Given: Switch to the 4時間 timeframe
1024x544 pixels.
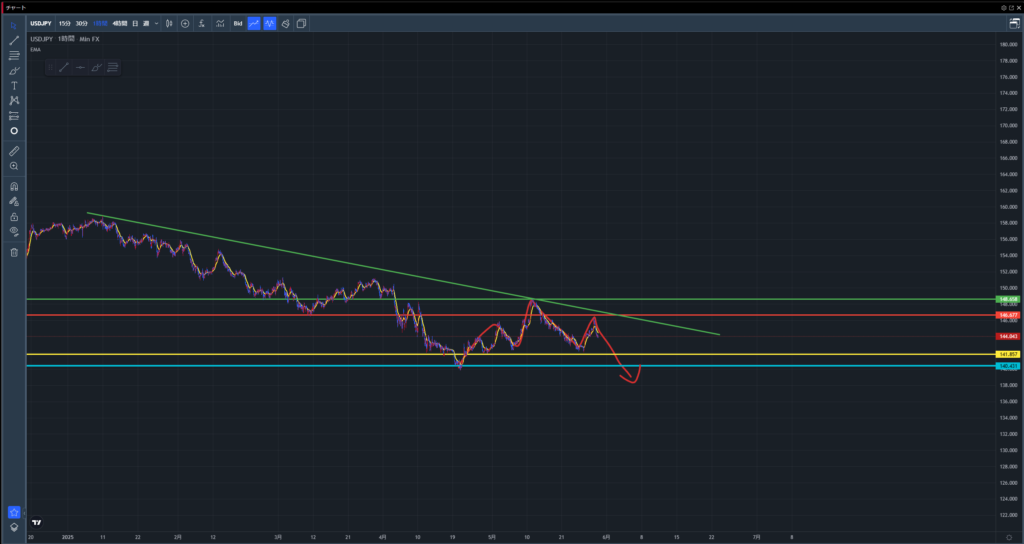Looking at the screenshot, I should tap(120, 24).
